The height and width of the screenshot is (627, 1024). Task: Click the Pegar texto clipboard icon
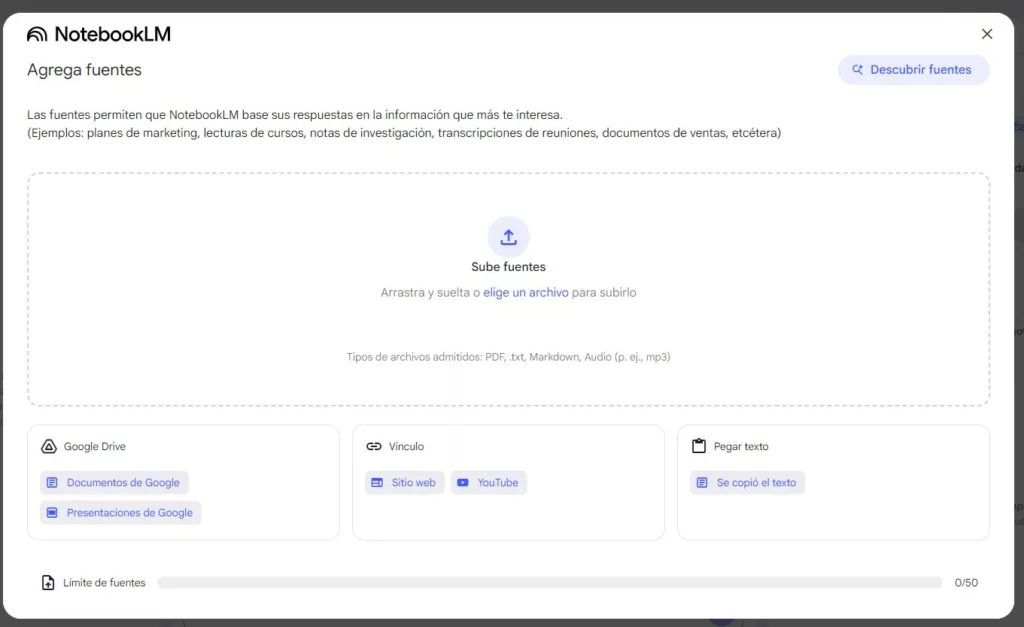699,446
